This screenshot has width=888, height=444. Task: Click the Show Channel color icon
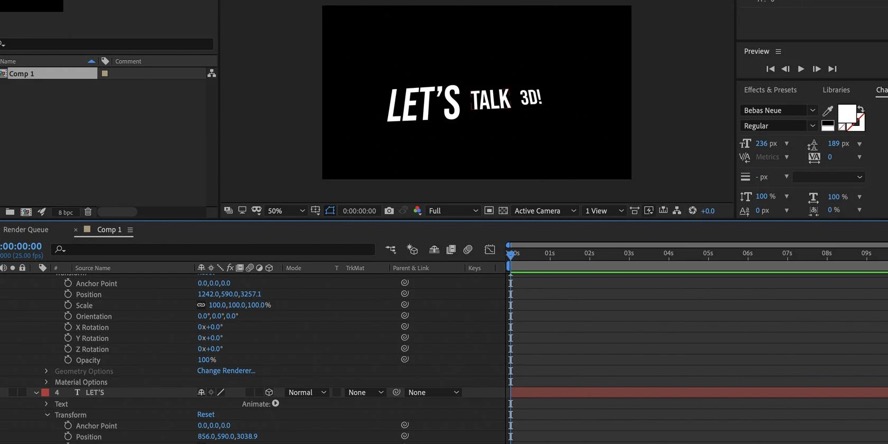pyautogui.click(x=418, y=211)
